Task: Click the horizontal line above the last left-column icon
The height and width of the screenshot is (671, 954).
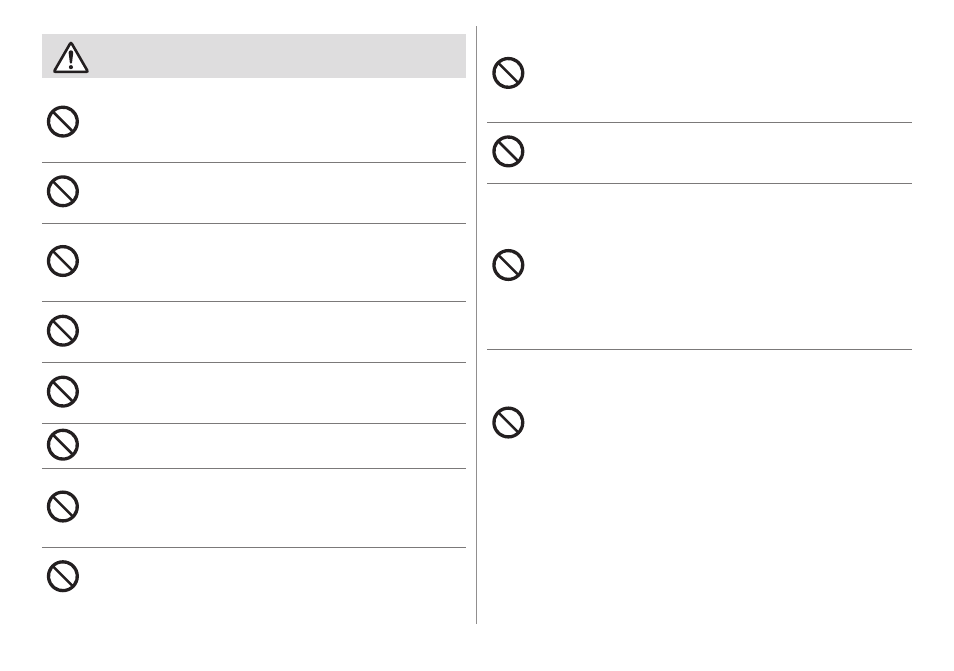Action: [254, 548]
